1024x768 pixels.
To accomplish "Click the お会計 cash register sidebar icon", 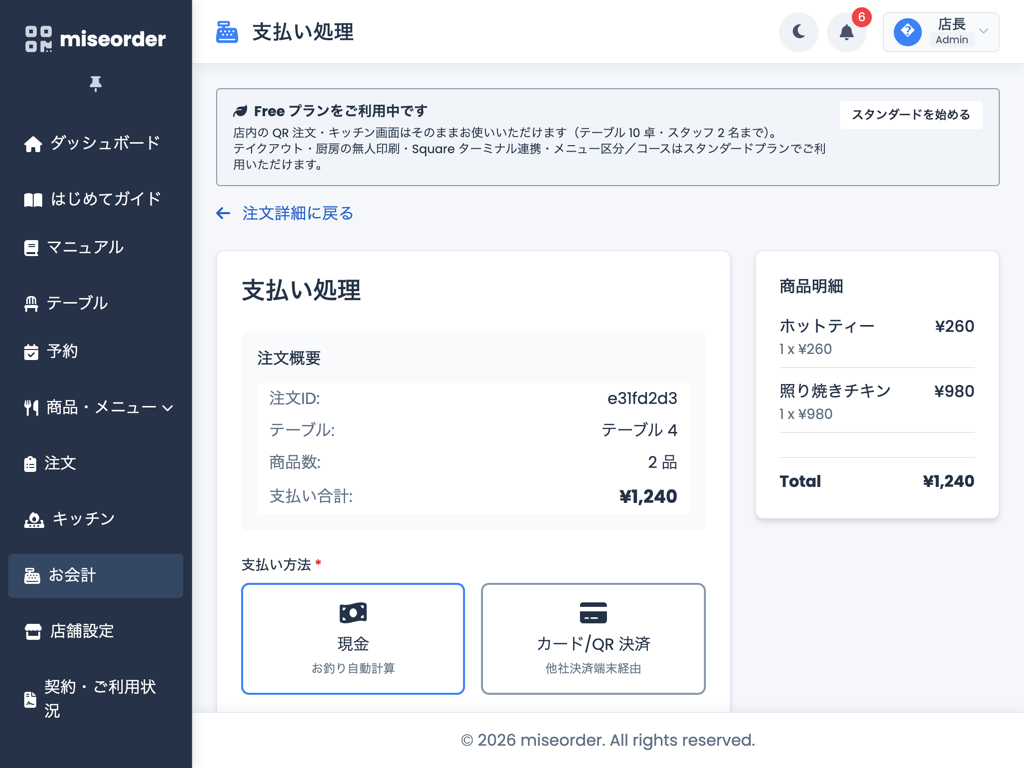I will tap(32, 576).
